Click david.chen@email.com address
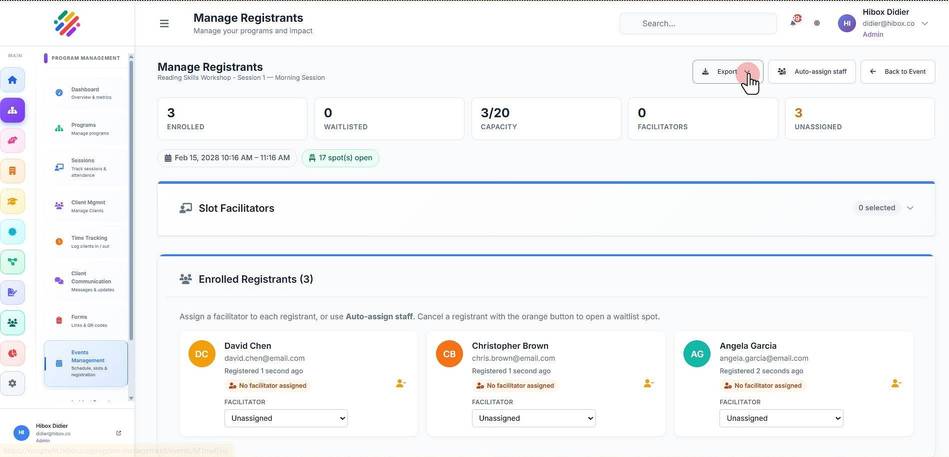949x457 pixels. click(x=264, y=358)
